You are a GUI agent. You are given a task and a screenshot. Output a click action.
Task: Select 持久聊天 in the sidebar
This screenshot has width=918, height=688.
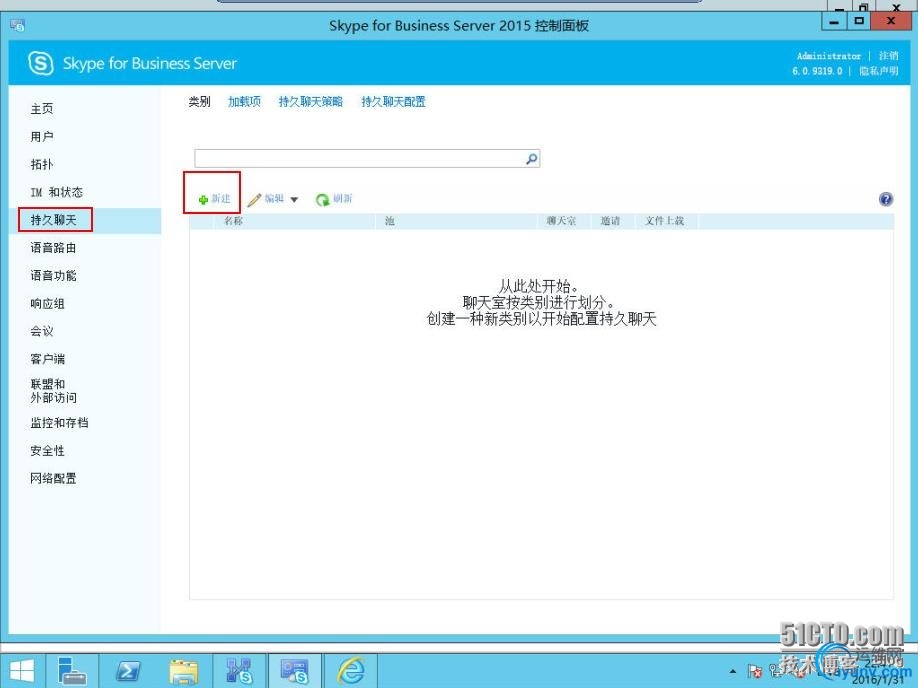[x=53, y=220]
